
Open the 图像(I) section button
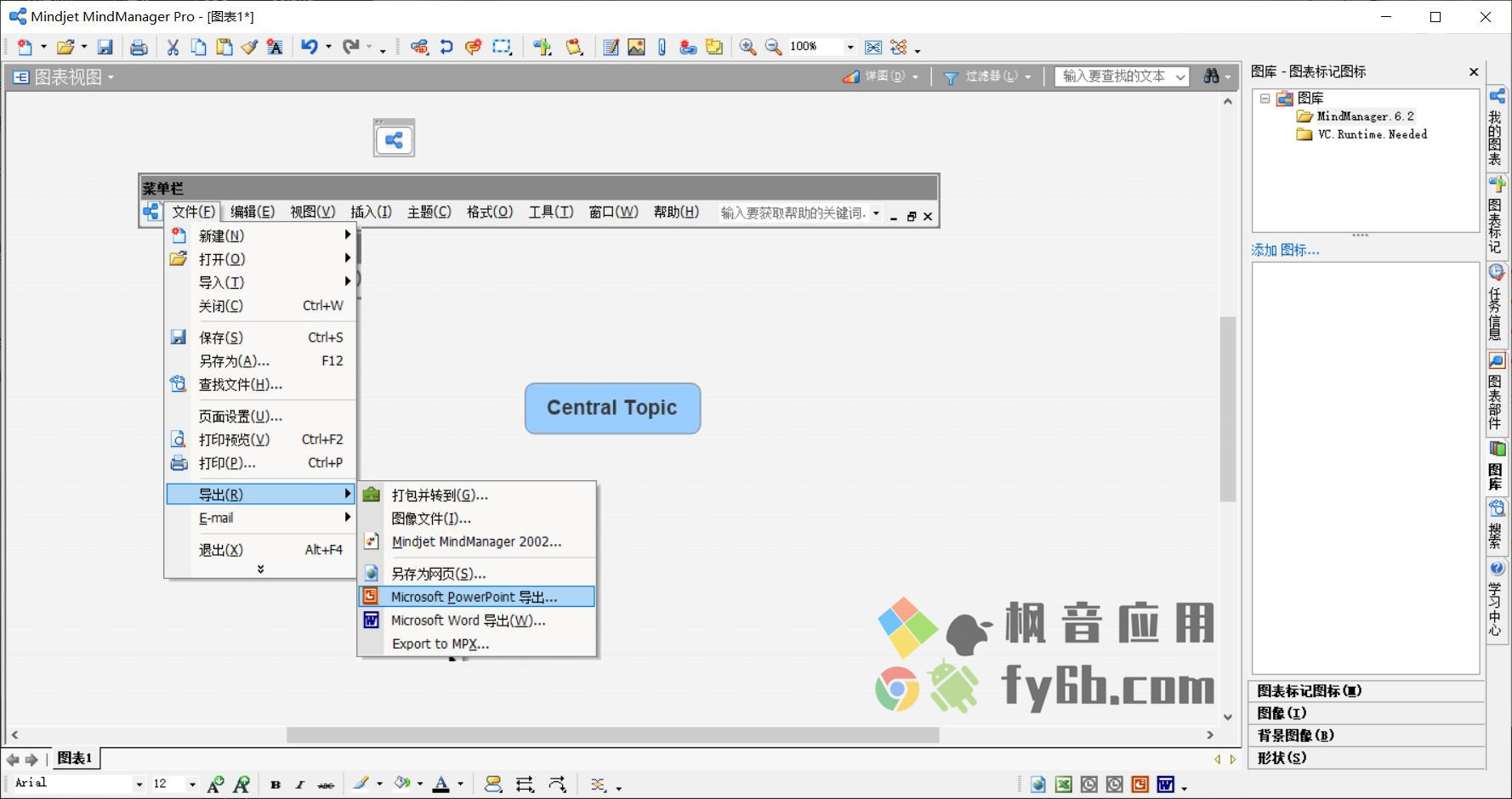(x=1367, y=713)
